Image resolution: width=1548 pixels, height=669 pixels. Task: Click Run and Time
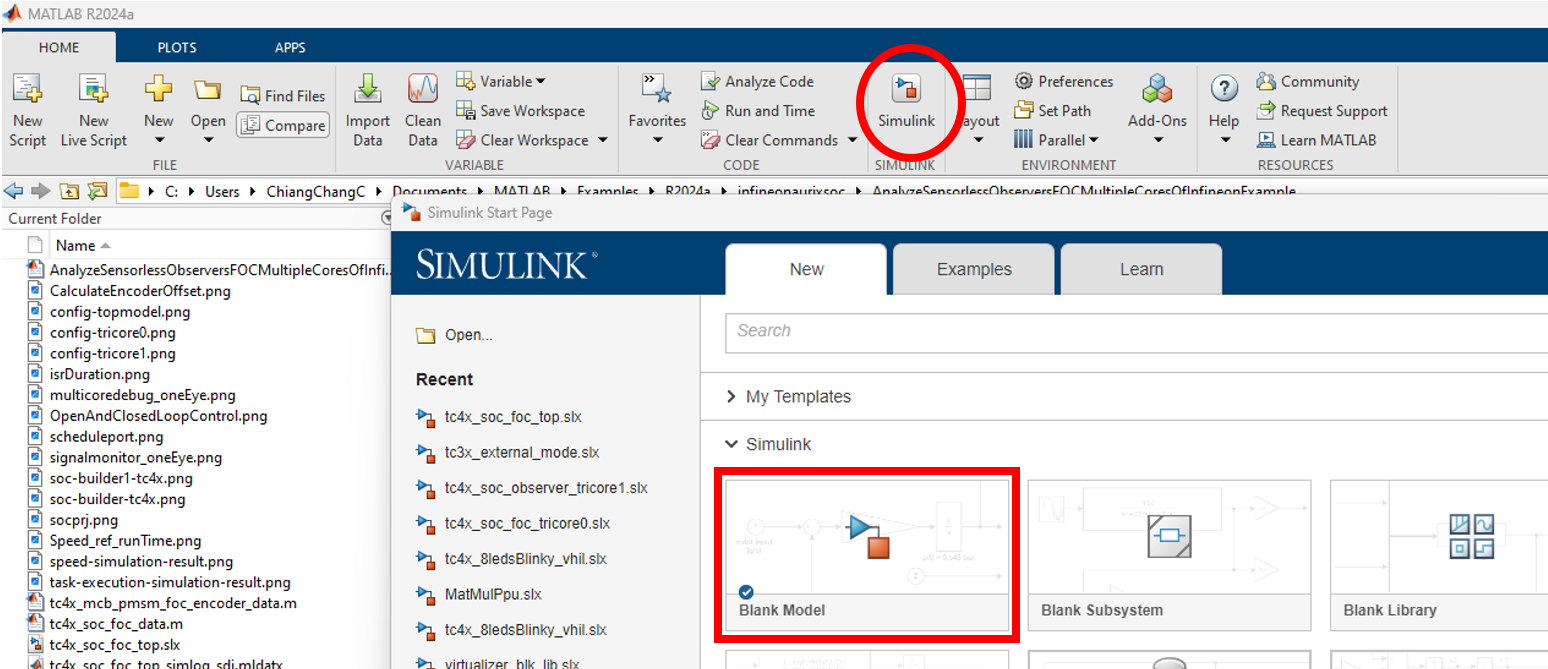pyautogui.click(x=757, y=111)
